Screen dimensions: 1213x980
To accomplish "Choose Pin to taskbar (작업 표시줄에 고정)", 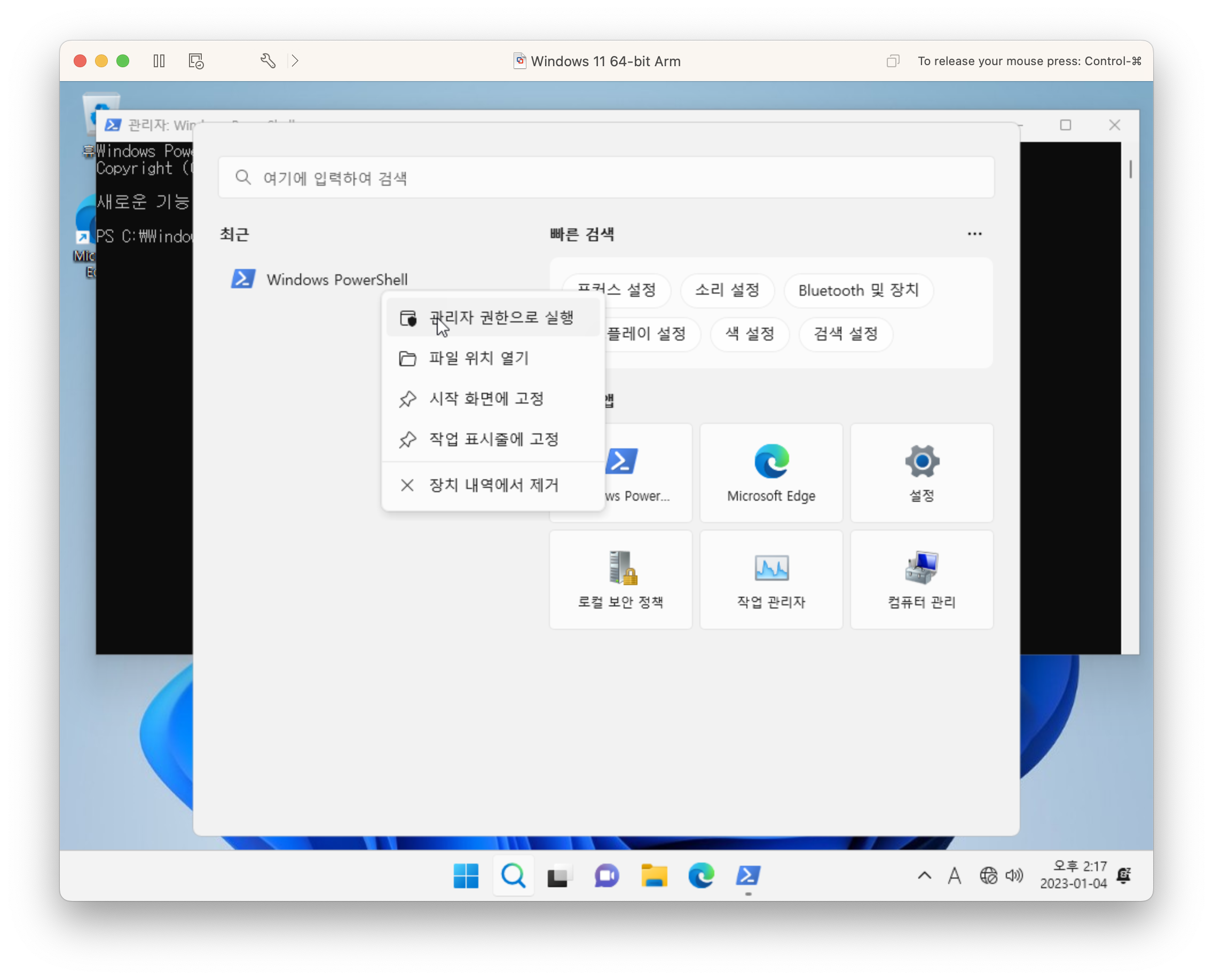I will click(492, 440).
